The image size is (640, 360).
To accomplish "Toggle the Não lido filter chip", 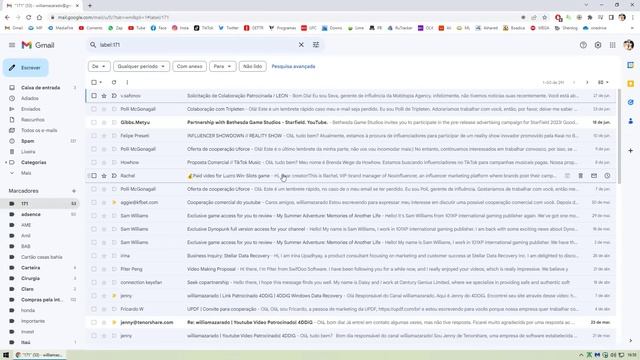I will click(252, 67).
